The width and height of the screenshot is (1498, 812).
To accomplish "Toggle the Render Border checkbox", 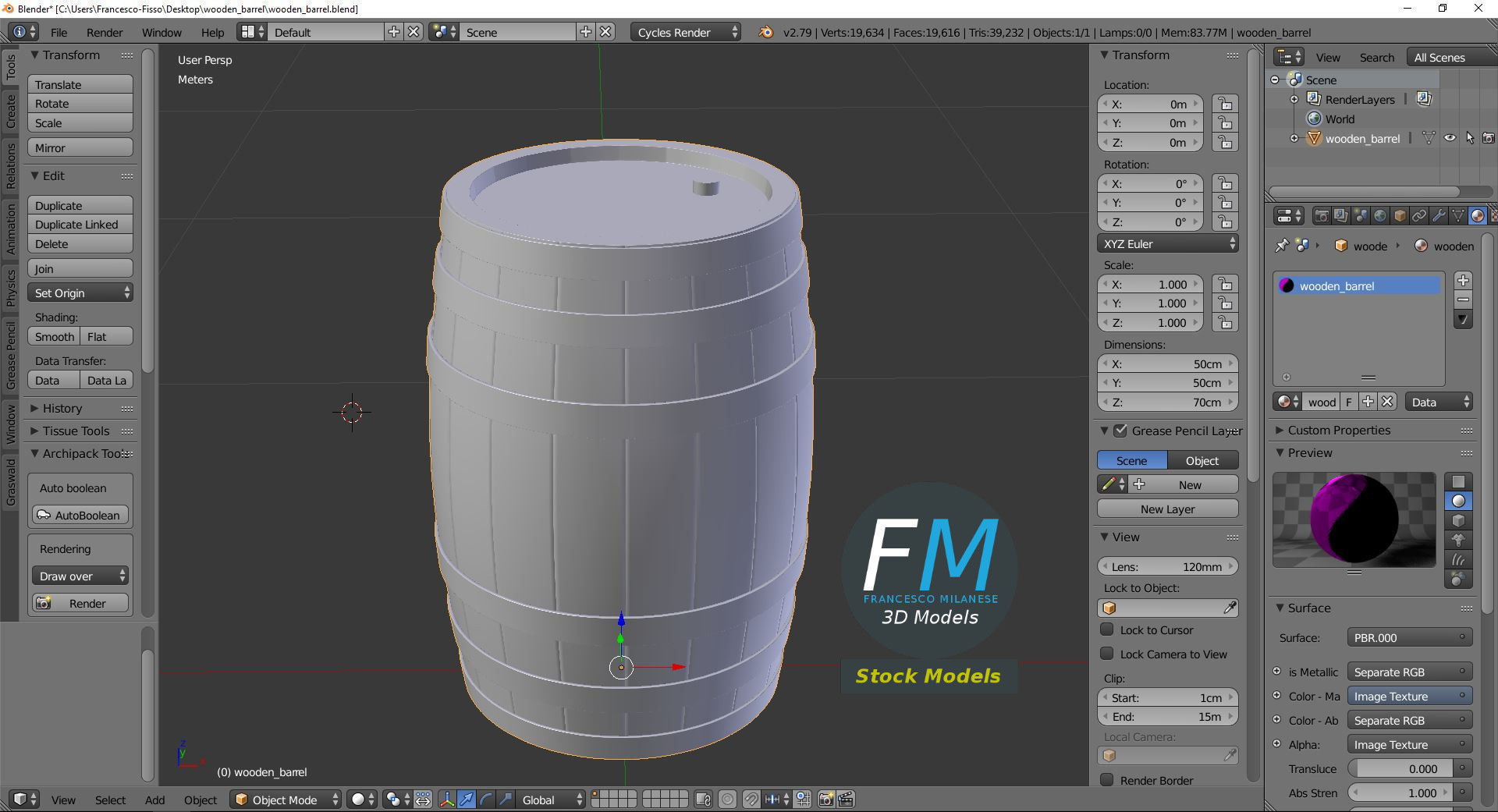I will point(1106,780).
